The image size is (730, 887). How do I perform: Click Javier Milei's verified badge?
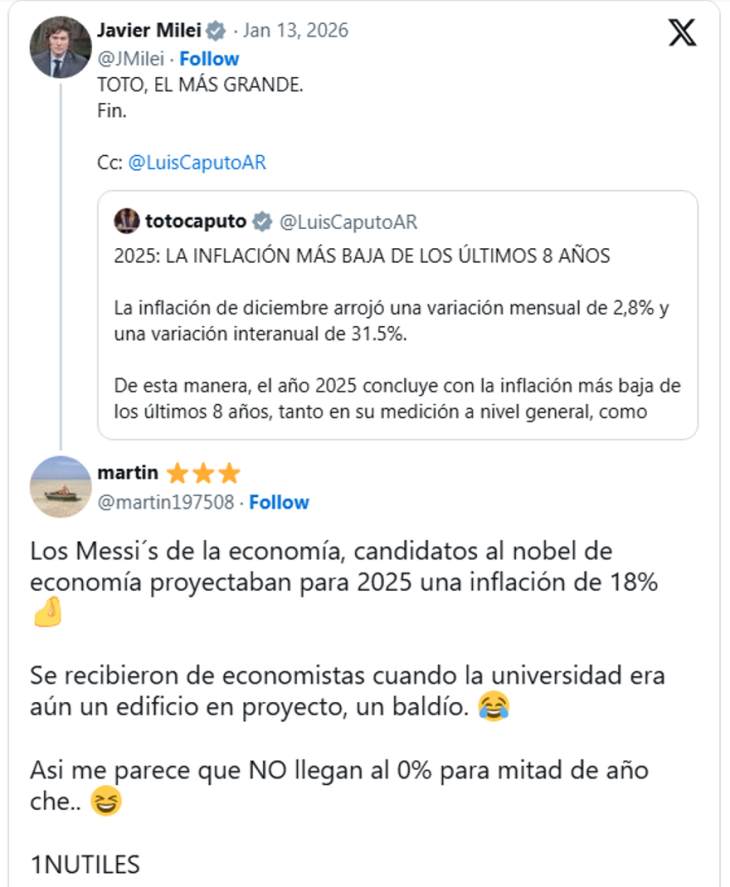pyautogui.click(x=216, y=31)
